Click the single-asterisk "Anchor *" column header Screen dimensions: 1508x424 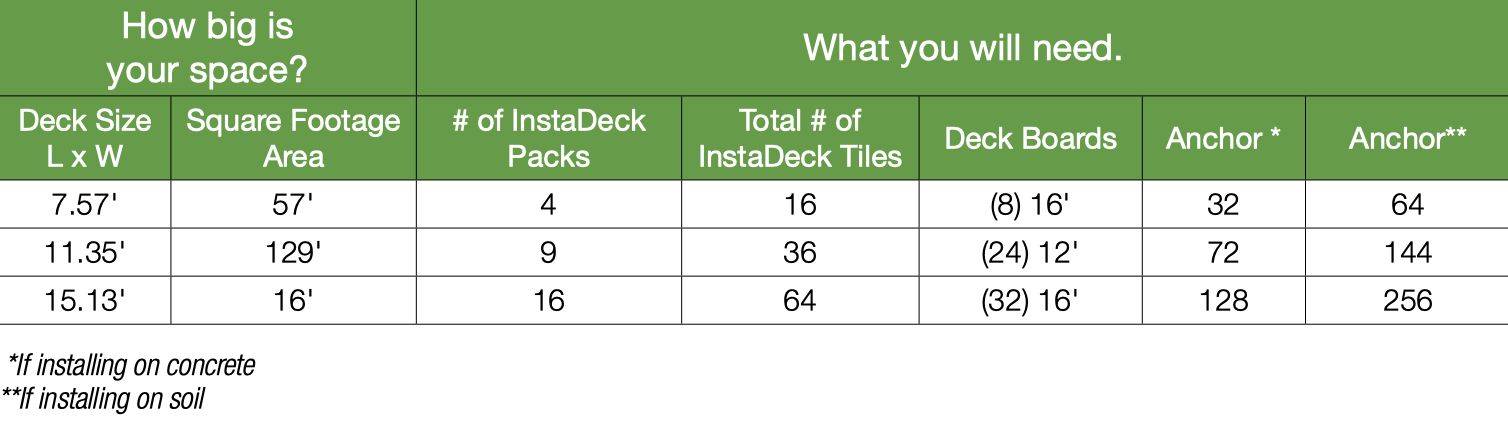click(x=1223, y=138)
